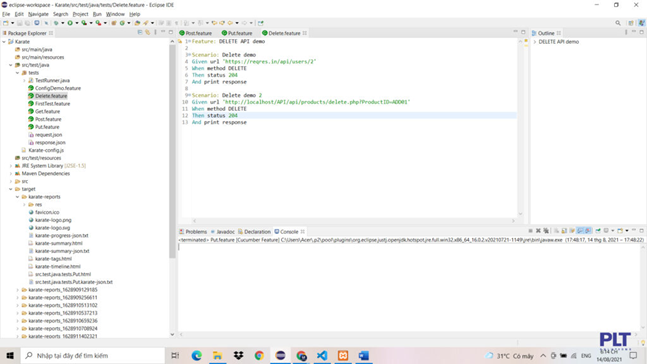Toggle Link with Editor in Package Explorer
This screenshot has height=364, width=647.
(x=147, y=33)
